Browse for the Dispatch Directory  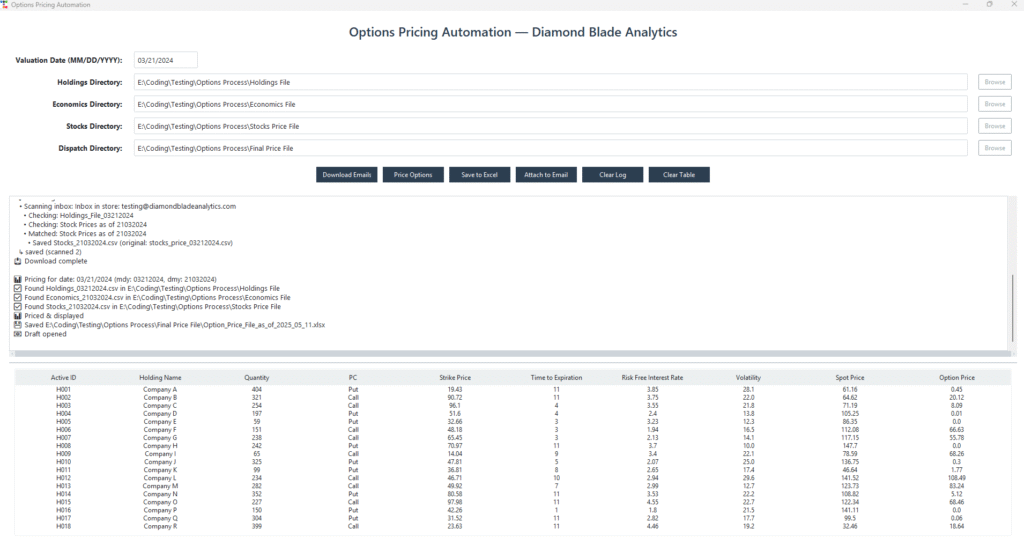995,148
